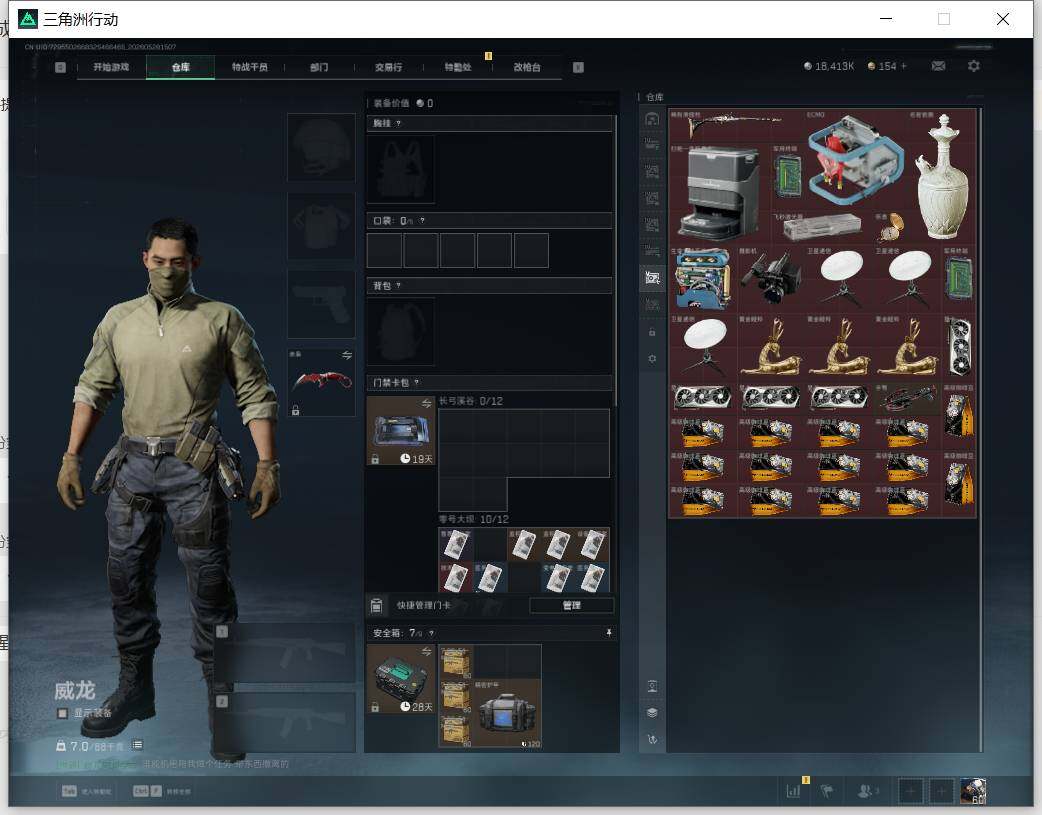Click the sidebar icon above stacked layers
The width and height of the screenshot is (1042, 815).
pyautogui.click(x=652, y=686)
